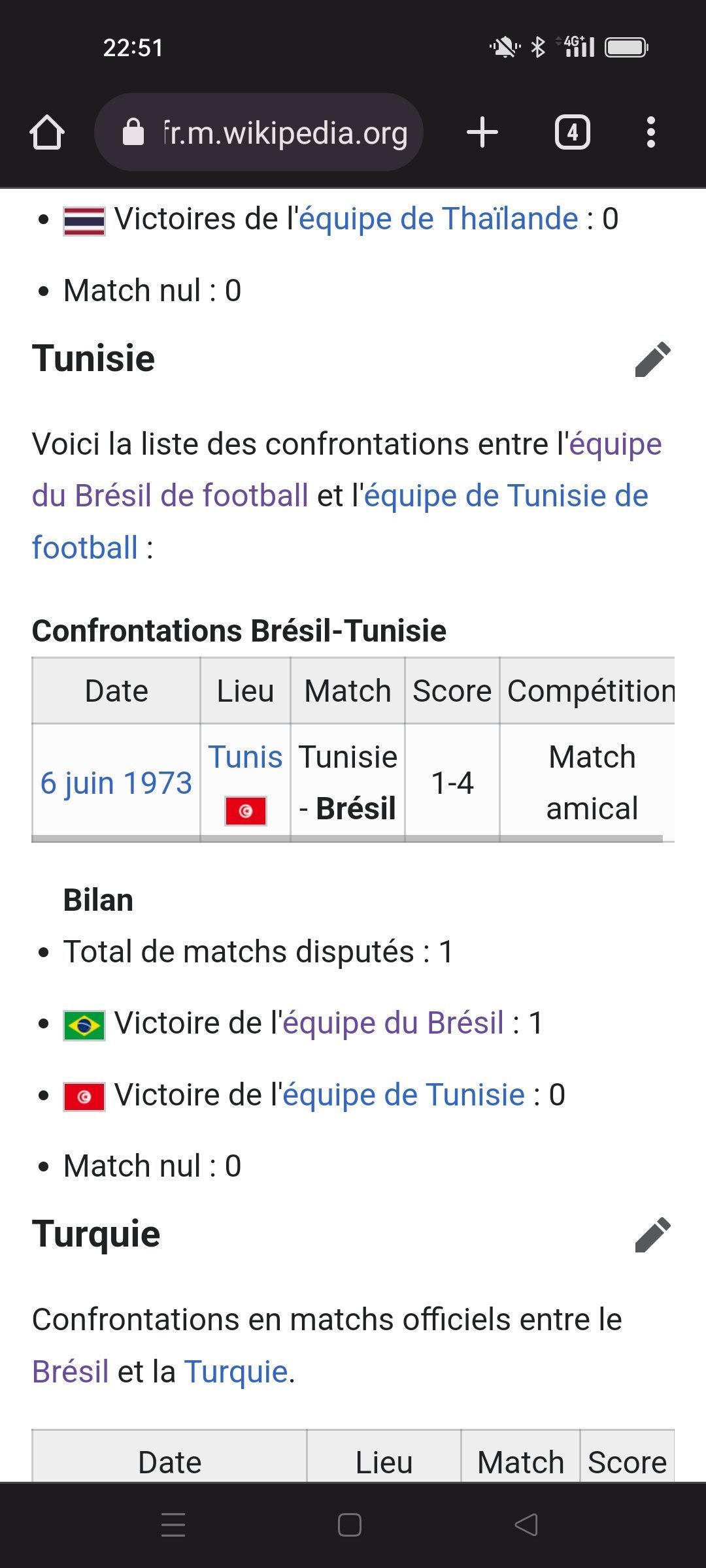Viewport: 706px width, 1568px height.
Task: Tap the site lock security icon
Action: point(133,133)
